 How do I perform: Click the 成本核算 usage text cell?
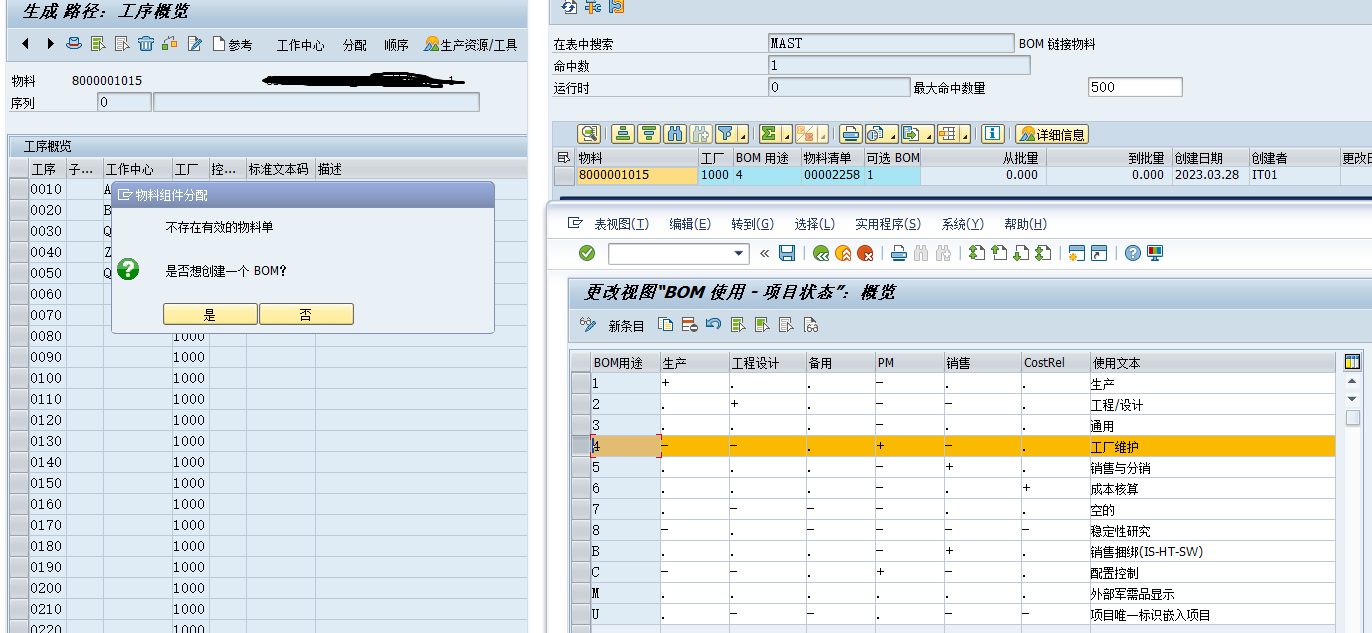pos(1212,489)
